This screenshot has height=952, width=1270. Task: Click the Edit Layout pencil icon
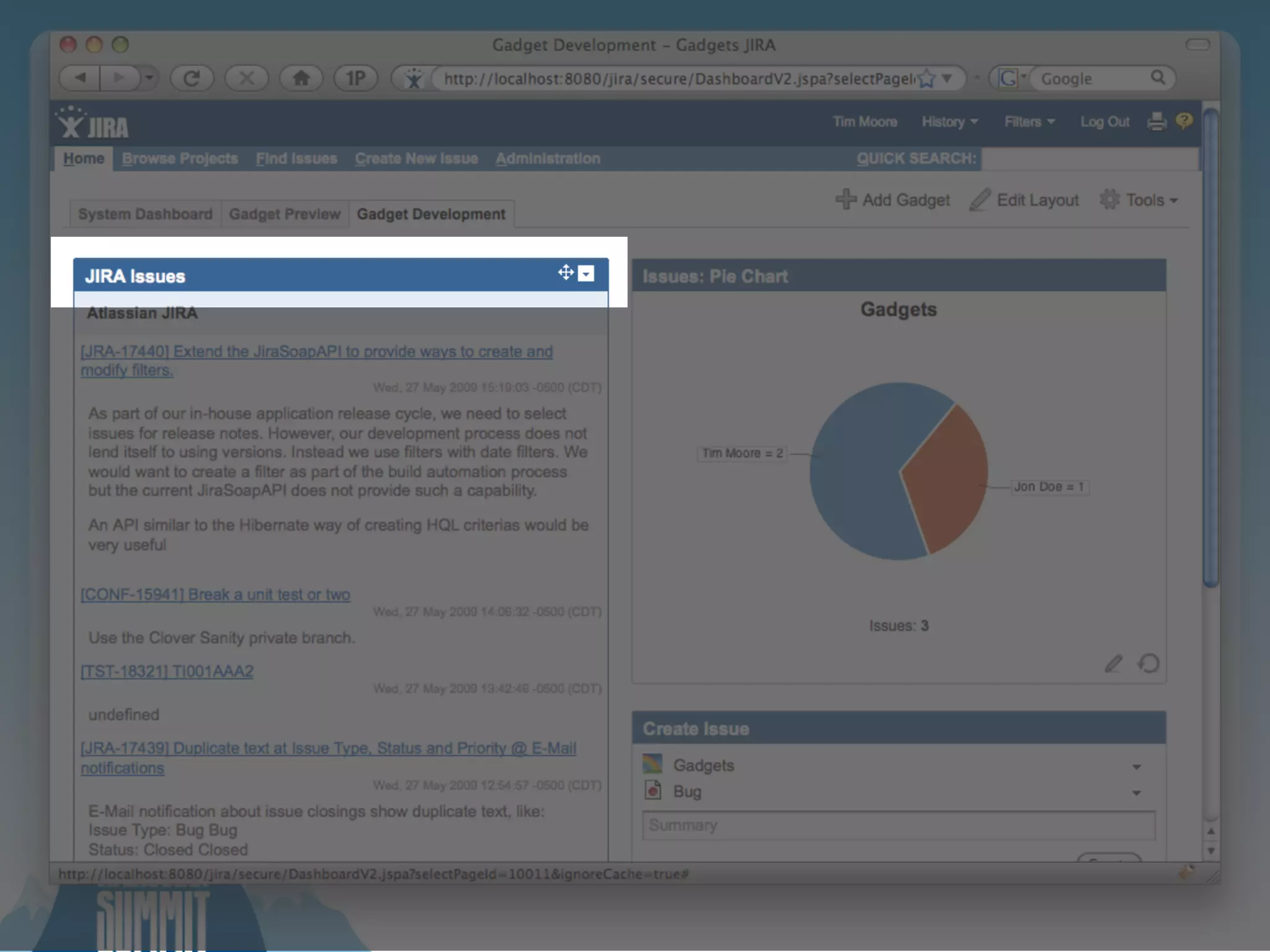coord(980,200)
